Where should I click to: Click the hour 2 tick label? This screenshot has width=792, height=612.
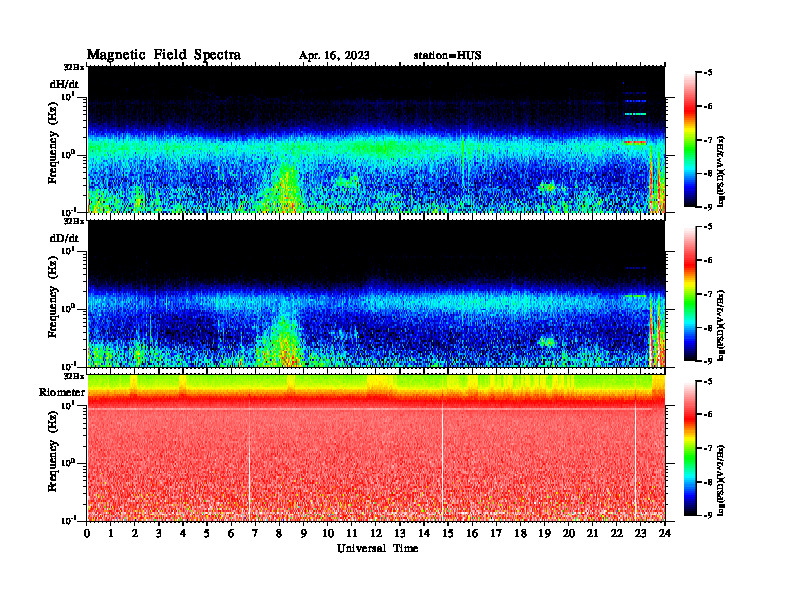point(135,533)
